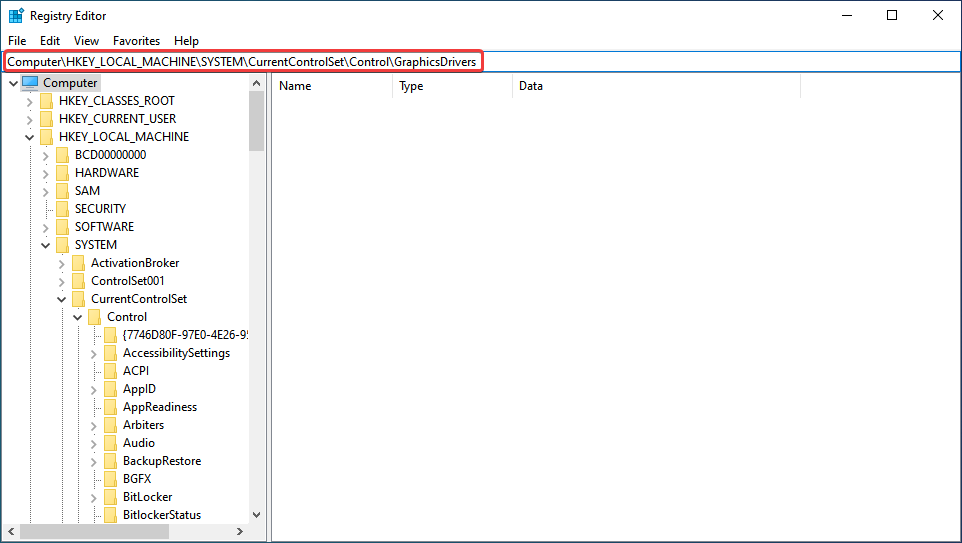
Task: Expand the HARDWARE key
Action: point(45,173)
